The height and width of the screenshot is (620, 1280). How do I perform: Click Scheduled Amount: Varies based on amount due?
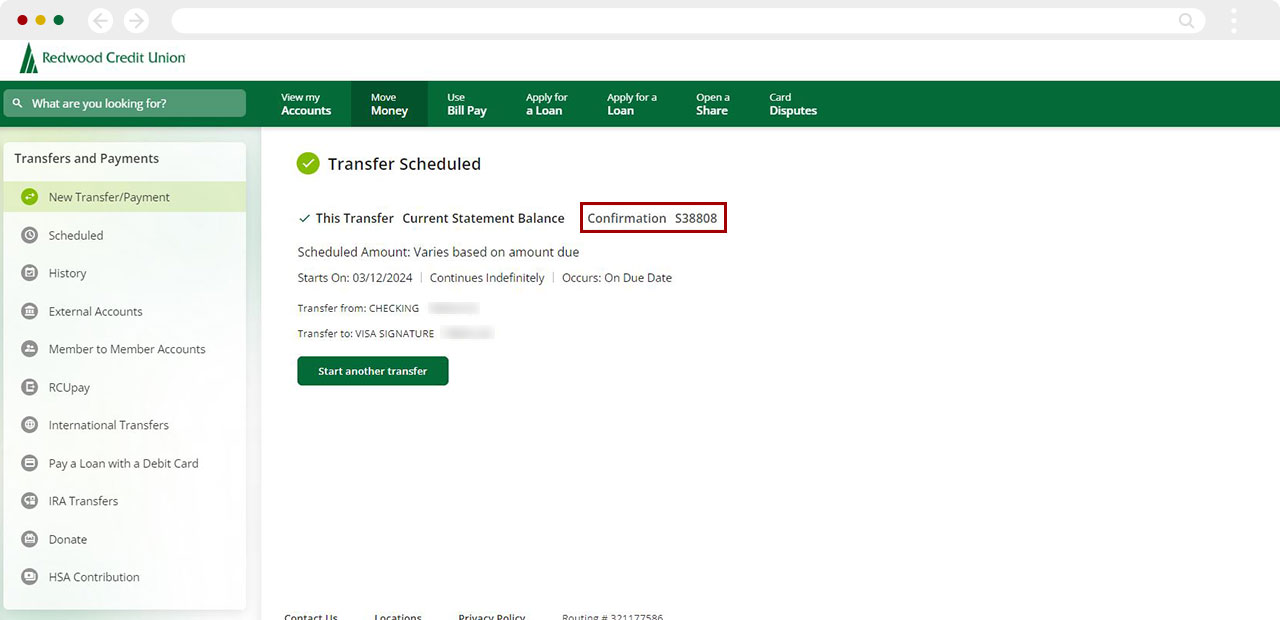(438, 252)
